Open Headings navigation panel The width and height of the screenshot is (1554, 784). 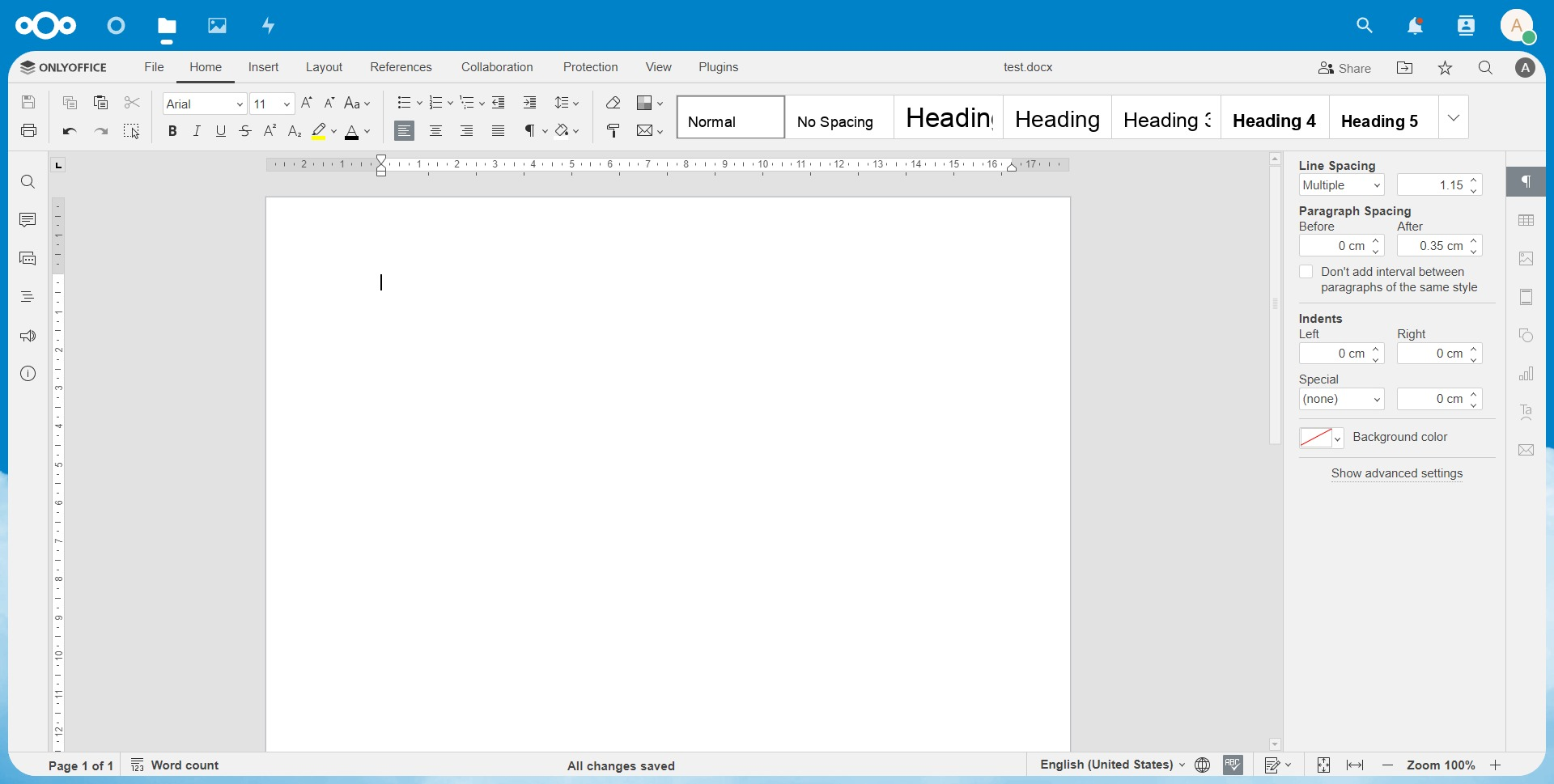[28, 297]
